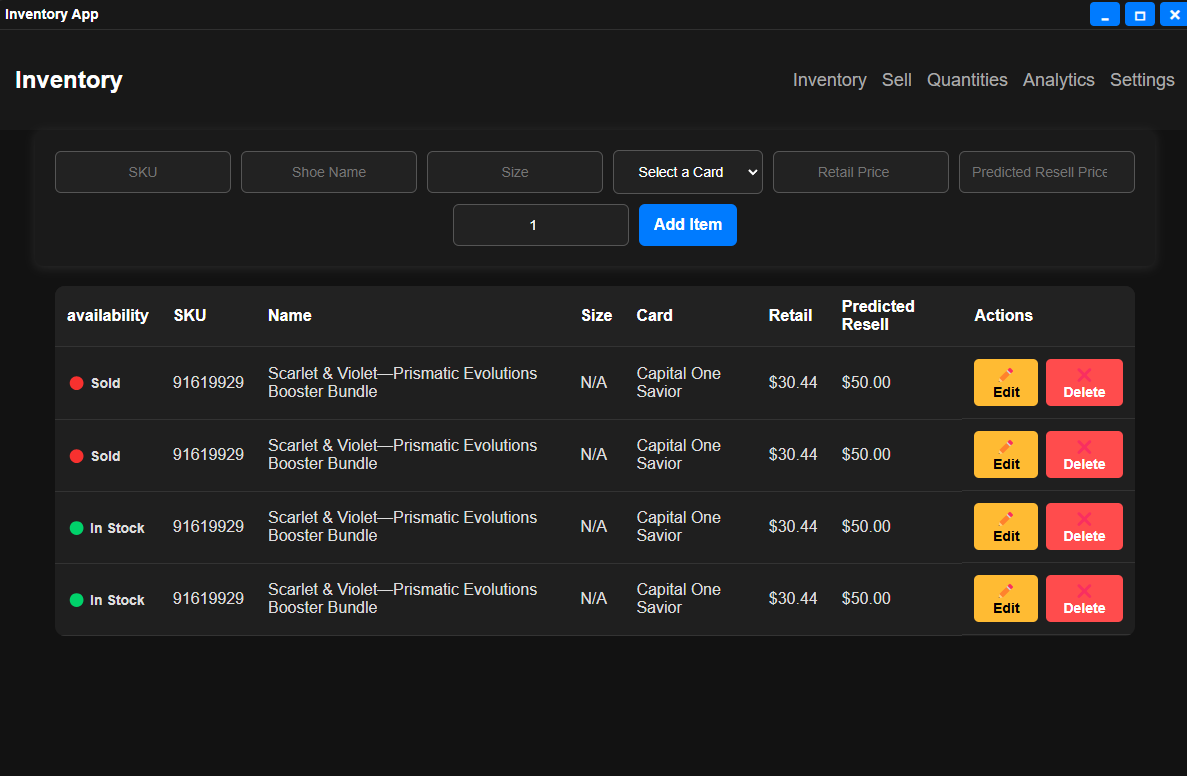This screenshot has height=776, width=1187.
Task: Go to the Quantities page
Action: click(966, 80)
